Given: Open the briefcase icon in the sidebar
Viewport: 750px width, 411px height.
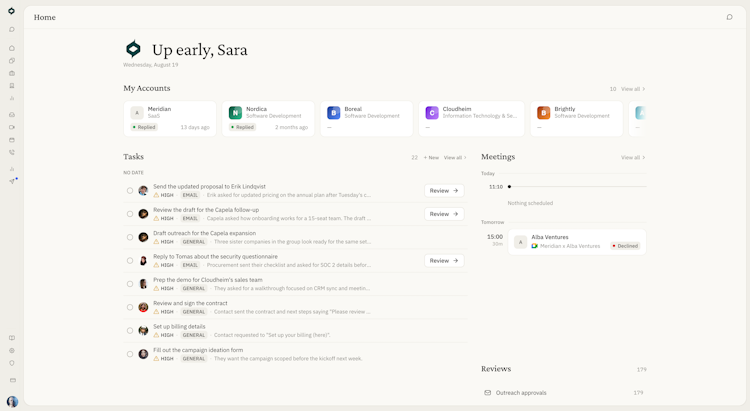Looking at the screenshot, I should click(12, 73).
